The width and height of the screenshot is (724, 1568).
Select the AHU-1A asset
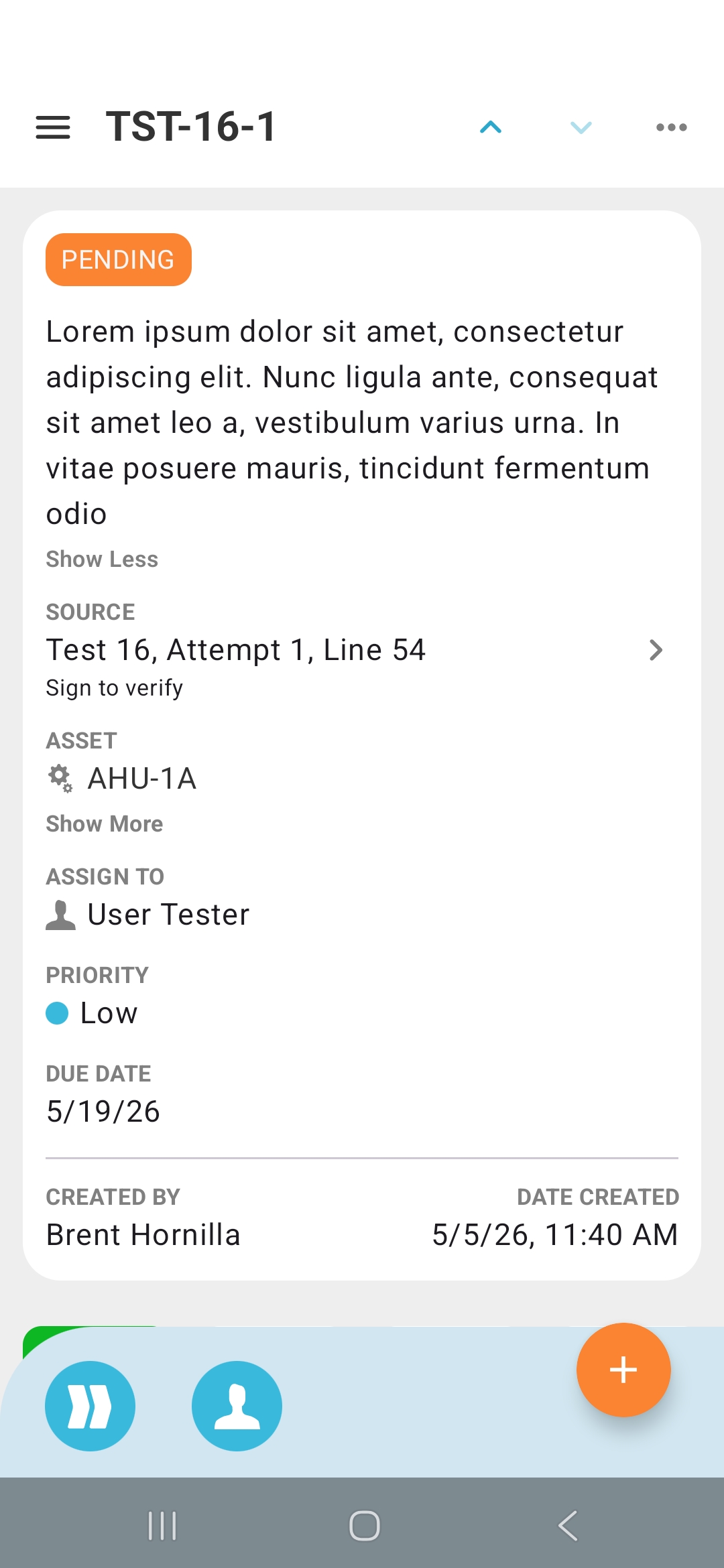[142, 779]
